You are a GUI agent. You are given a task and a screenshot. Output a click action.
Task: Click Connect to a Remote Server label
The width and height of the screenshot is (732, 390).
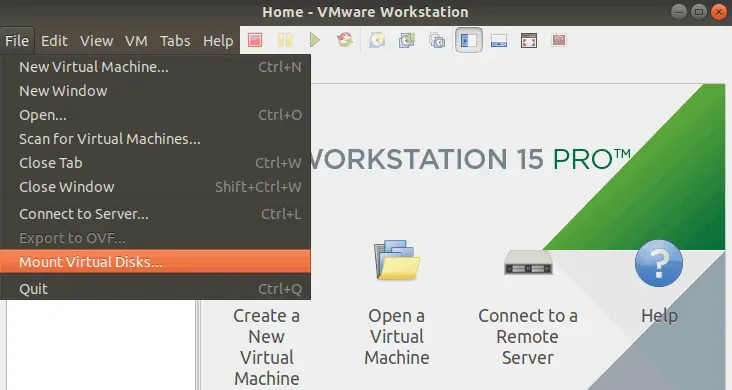pyautogui.click(x=528, y=337)
